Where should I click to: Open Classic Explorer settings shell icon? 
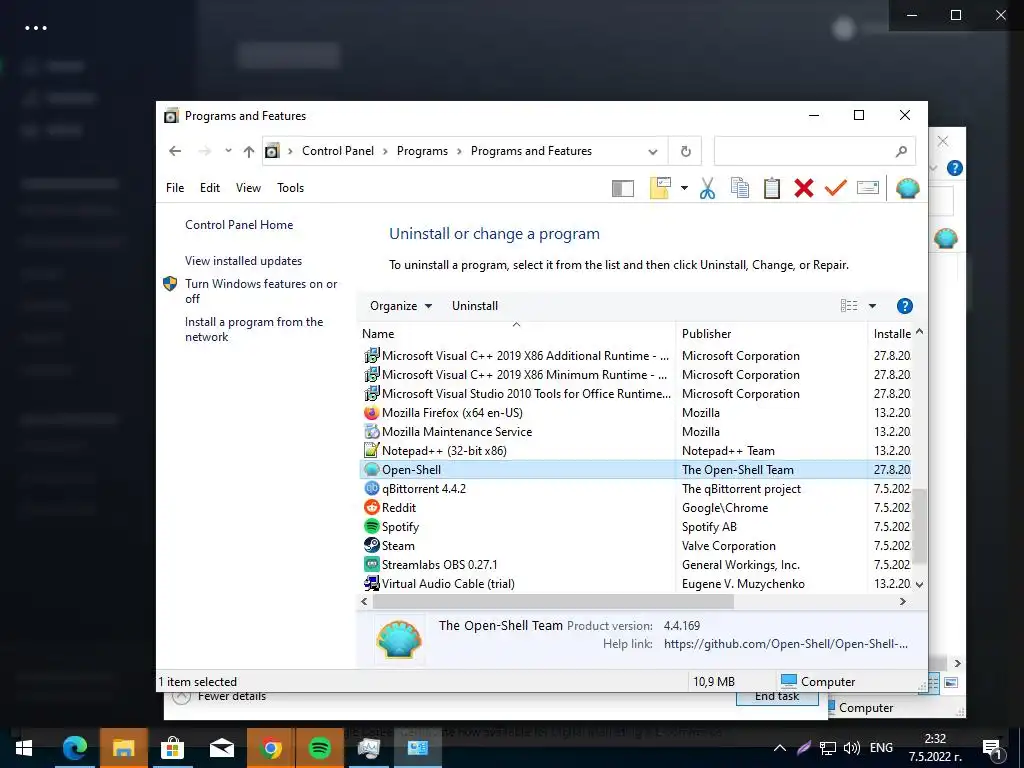coord(908,188)
